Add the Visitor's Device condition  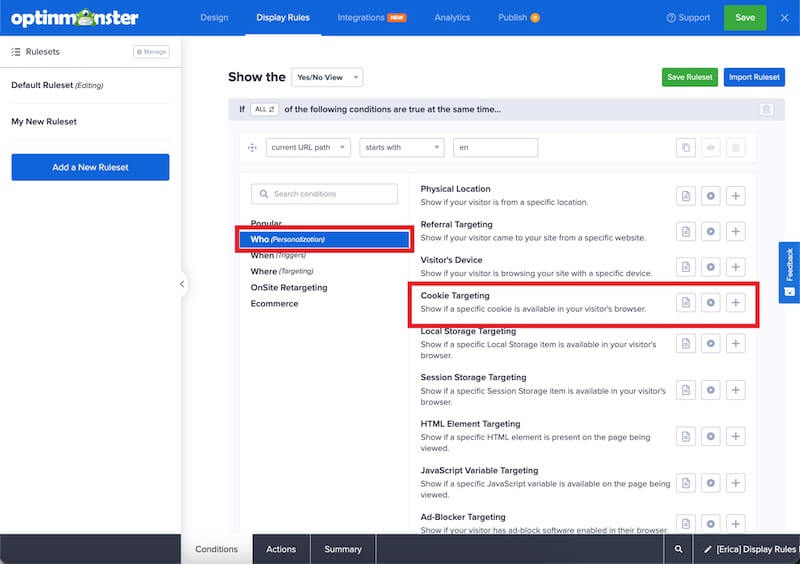(x=736, y=267)
